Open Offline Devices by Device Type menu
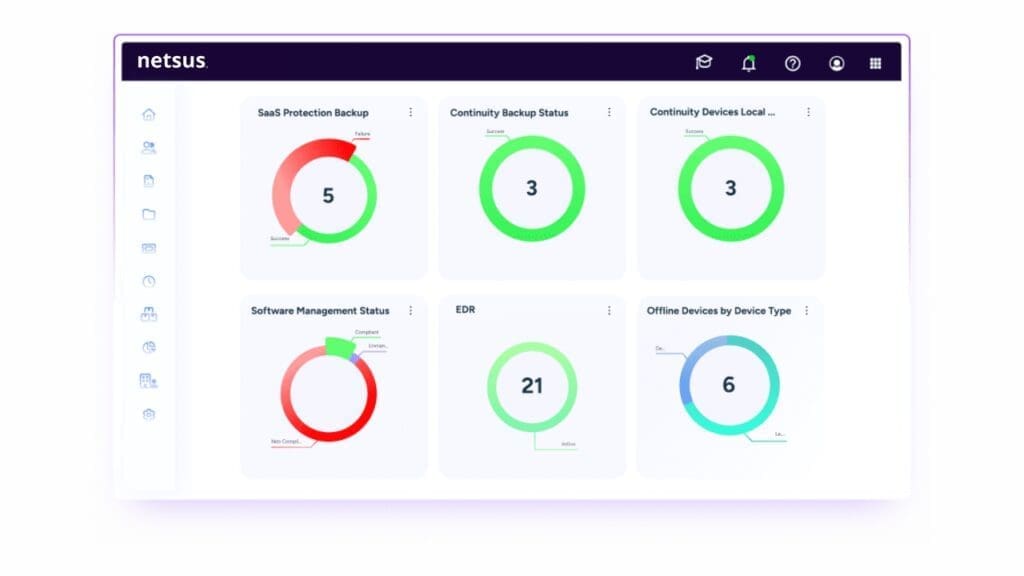The height and width of the screenshot is (576, 1024). pos(807,311)
